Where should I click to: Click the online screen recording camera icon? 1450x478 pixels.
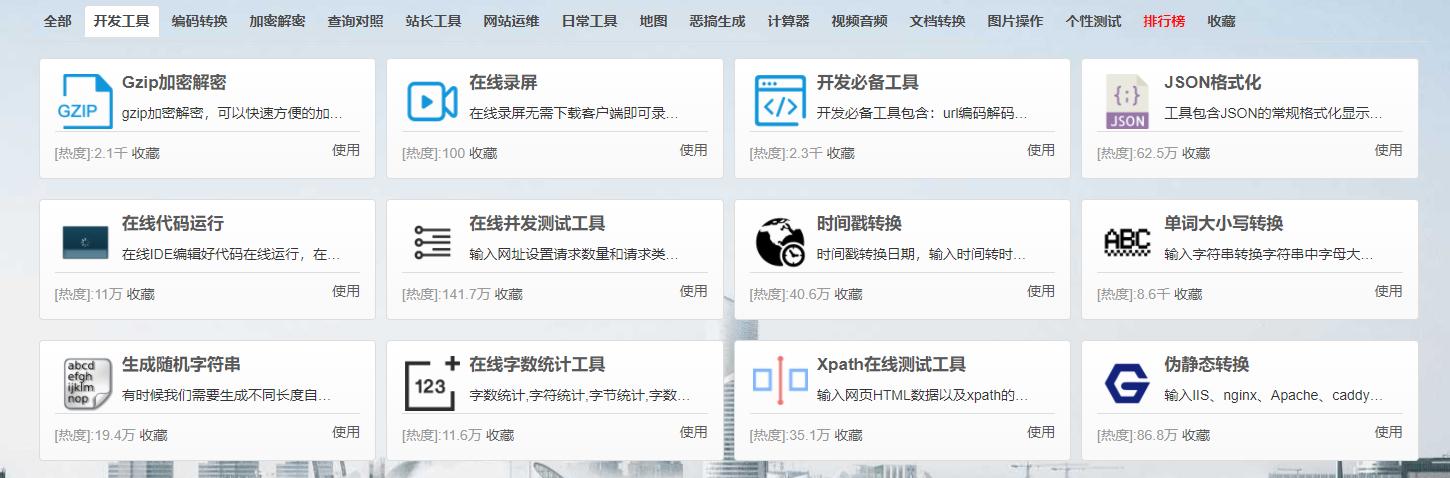click(432, 102)
